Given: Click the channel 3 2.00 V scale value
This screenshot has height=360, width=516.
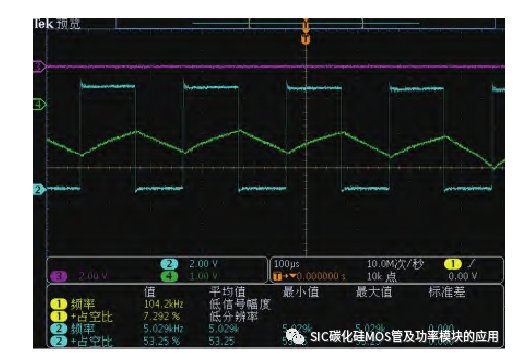Looking at the screenshot, I should (x=93, y=276).
